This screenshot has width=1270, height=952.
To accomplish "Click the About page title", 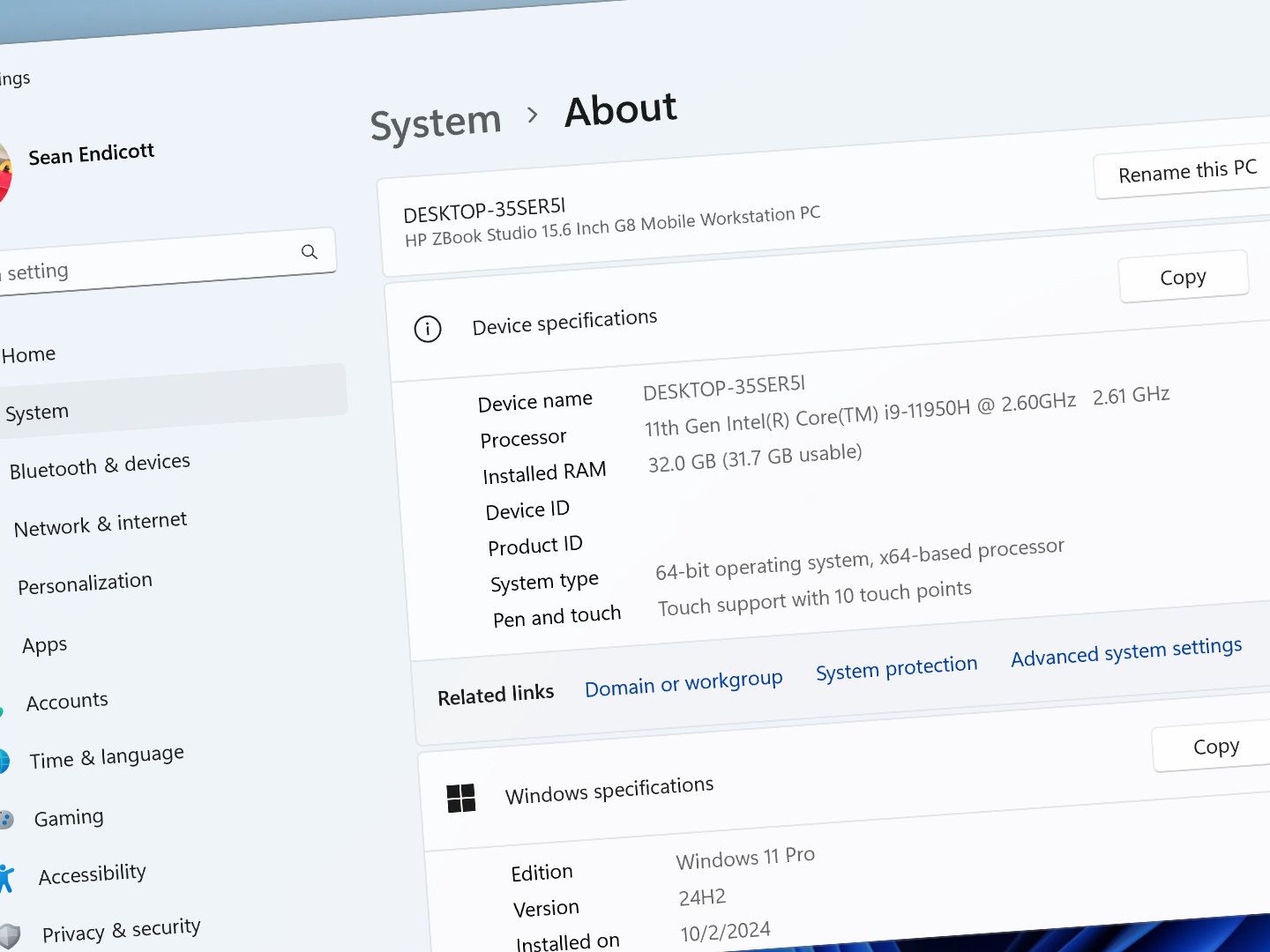I will [x=621, y=110].
